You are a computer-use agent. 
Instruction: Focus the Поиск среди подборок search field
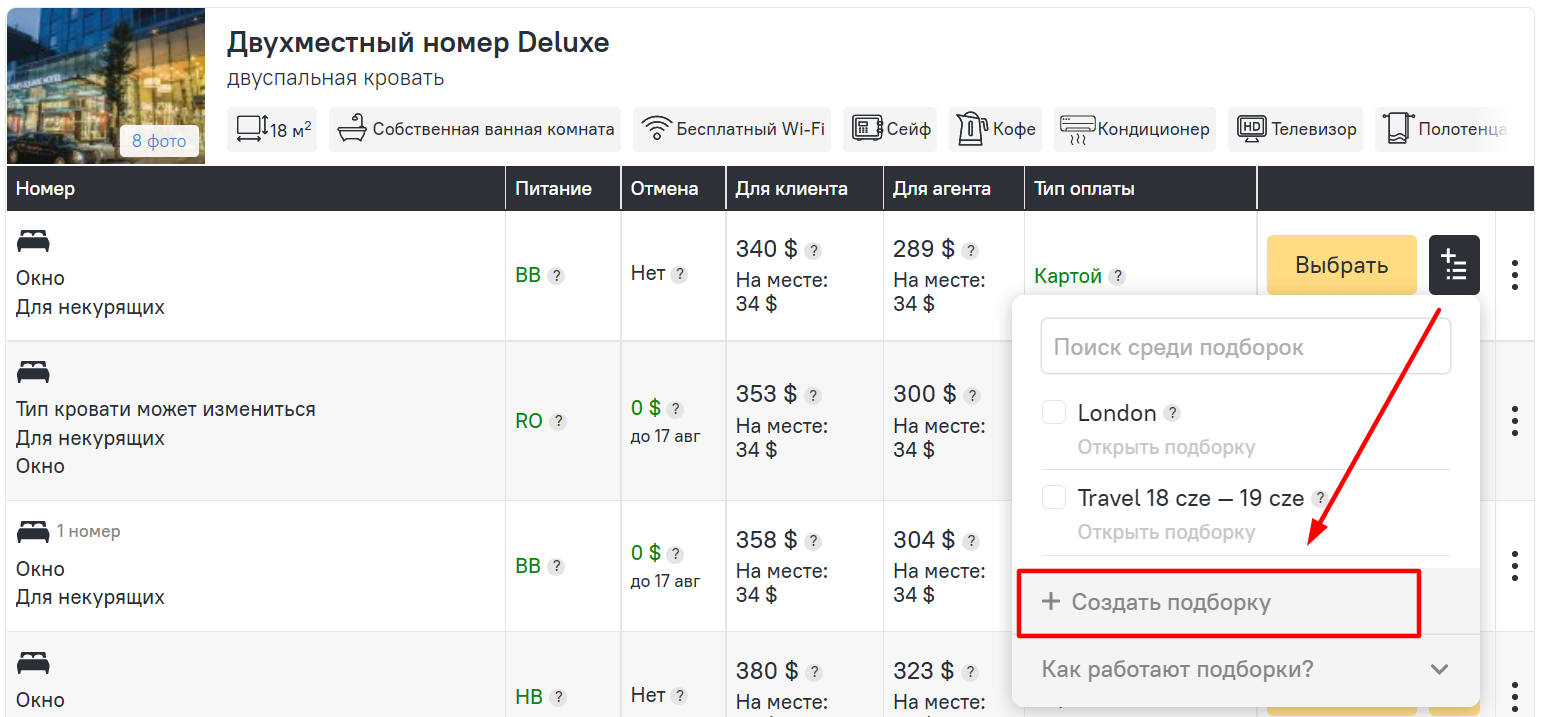point(1245,348)
